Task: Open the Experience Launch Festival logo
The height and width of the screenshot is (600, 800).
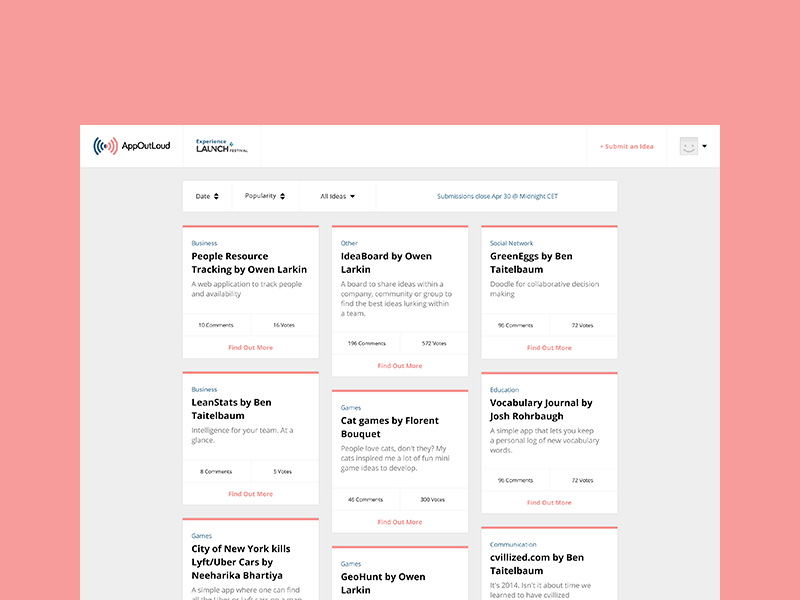Action: pos(222,146)
